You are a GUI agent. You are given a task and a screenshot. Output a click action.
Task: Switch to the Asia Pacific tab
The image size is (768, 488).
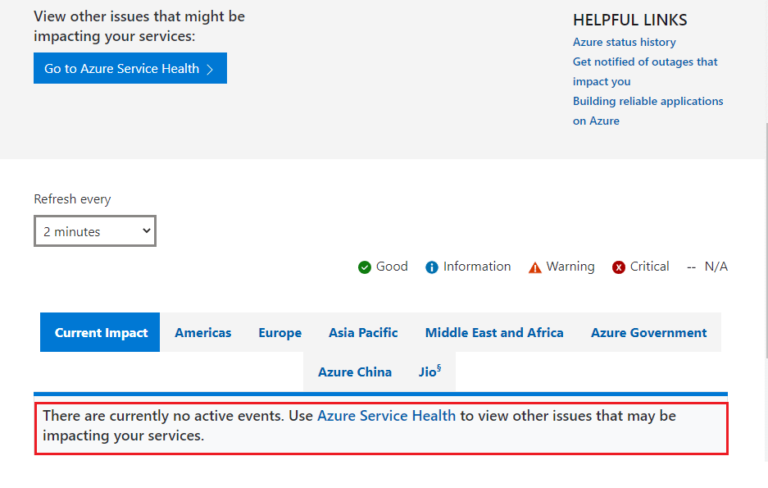pyautogui.click(x=363, y=333)
